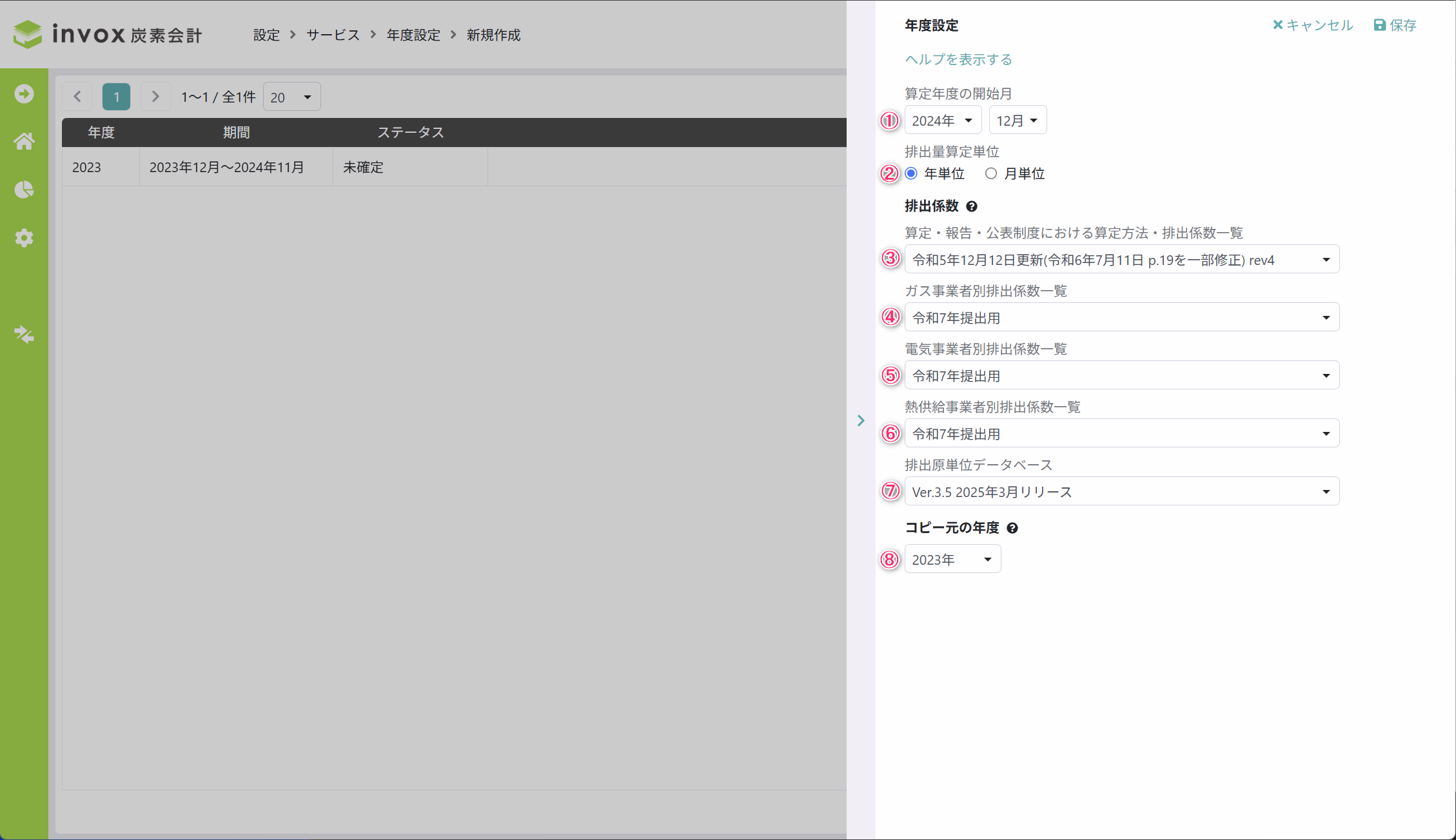Image resolution: width=1456 pixels, height=840 pixels.
Task: Open the pie chart report icon in the sidebar
Action: pyautogui.click(x=24, y=190)
